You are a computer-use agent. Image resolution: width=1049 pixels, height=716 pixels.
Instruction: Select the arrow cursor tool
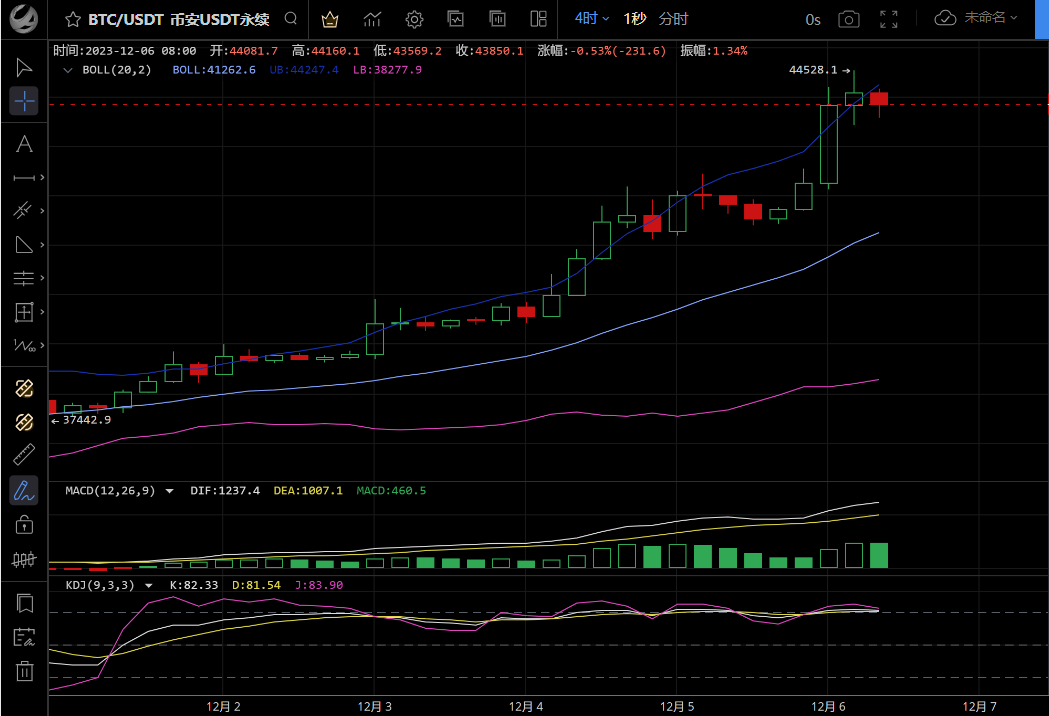point(24,68)
